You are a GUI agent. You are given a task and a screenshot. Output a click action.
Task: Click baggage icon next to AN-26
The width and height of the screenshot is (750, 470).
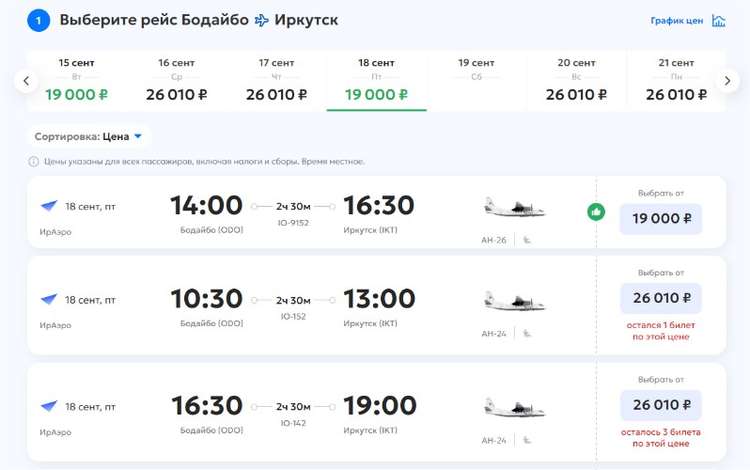[527, 240]
